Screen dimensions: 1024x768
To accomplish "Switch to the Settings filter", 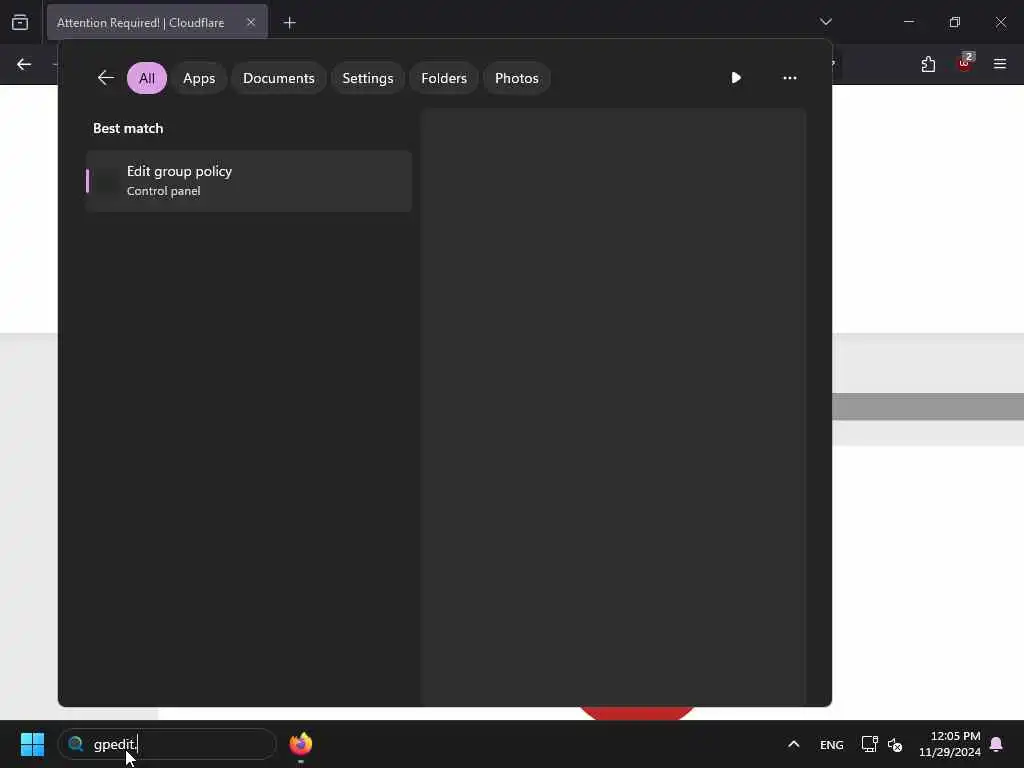I will click(368, 78).
